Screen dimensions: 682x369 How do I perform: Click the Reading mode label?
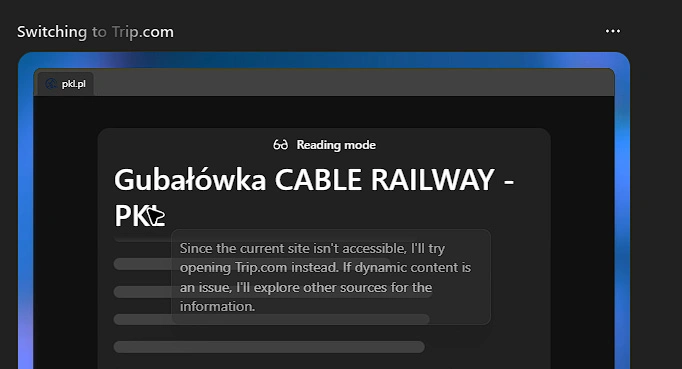point(336,145)
